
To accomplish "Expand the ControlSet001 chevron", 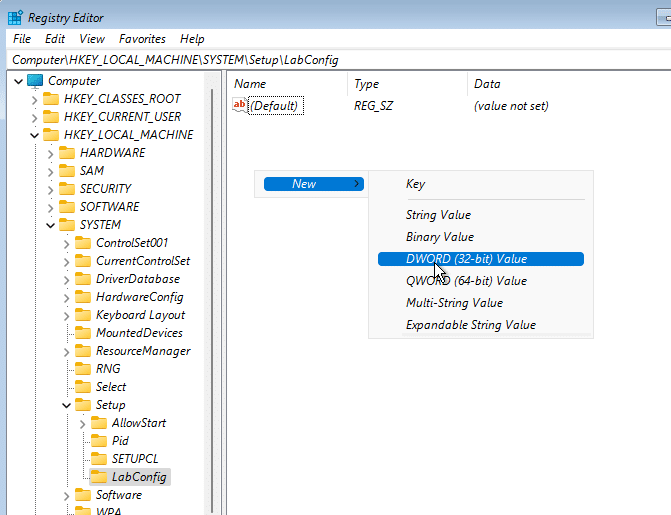I will (66, 244).
